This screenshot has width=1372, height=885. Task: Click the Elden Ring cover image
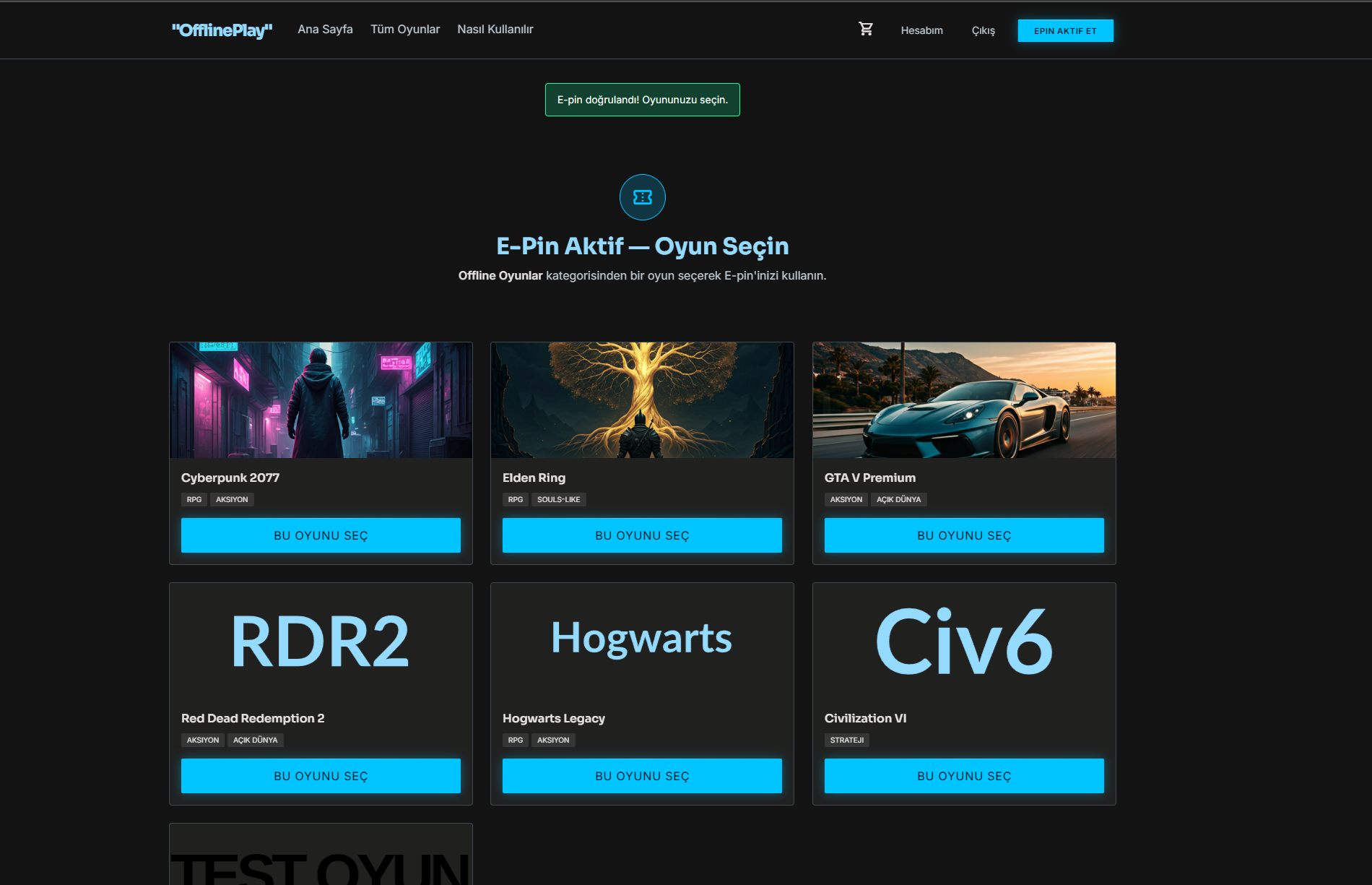click(x=642, y=400)
